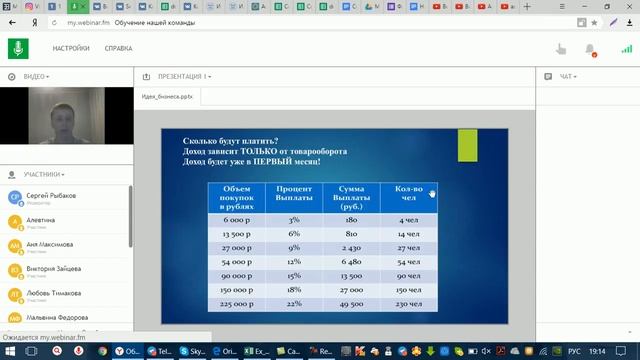
Task: Click the reader mode icon in address bar
Action: pos(582,23)
